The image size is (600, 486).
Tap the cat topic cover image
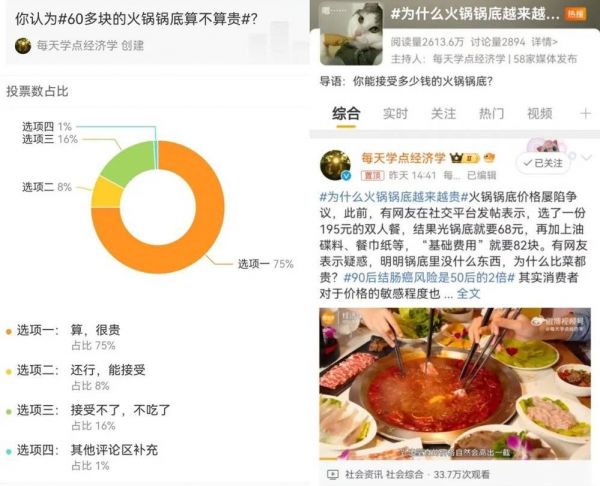tap(351, 34)
